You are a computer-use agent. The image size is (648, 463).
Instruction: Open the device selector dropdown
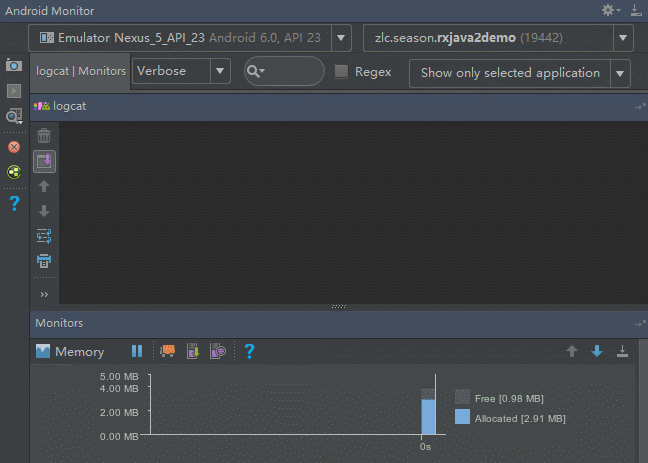[190, 38]
